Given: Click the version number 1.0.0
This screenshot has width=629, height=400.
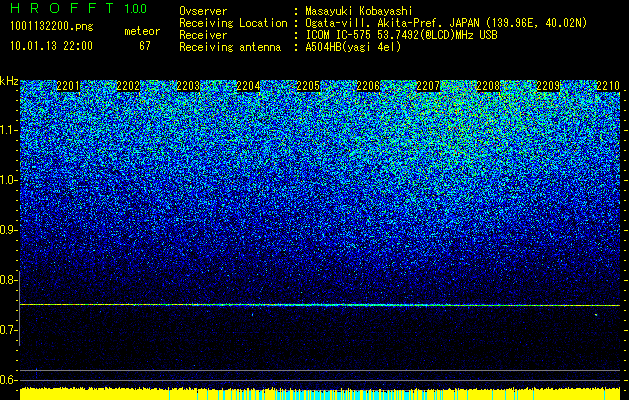Looking at the screenshot, I should [136, 9].
